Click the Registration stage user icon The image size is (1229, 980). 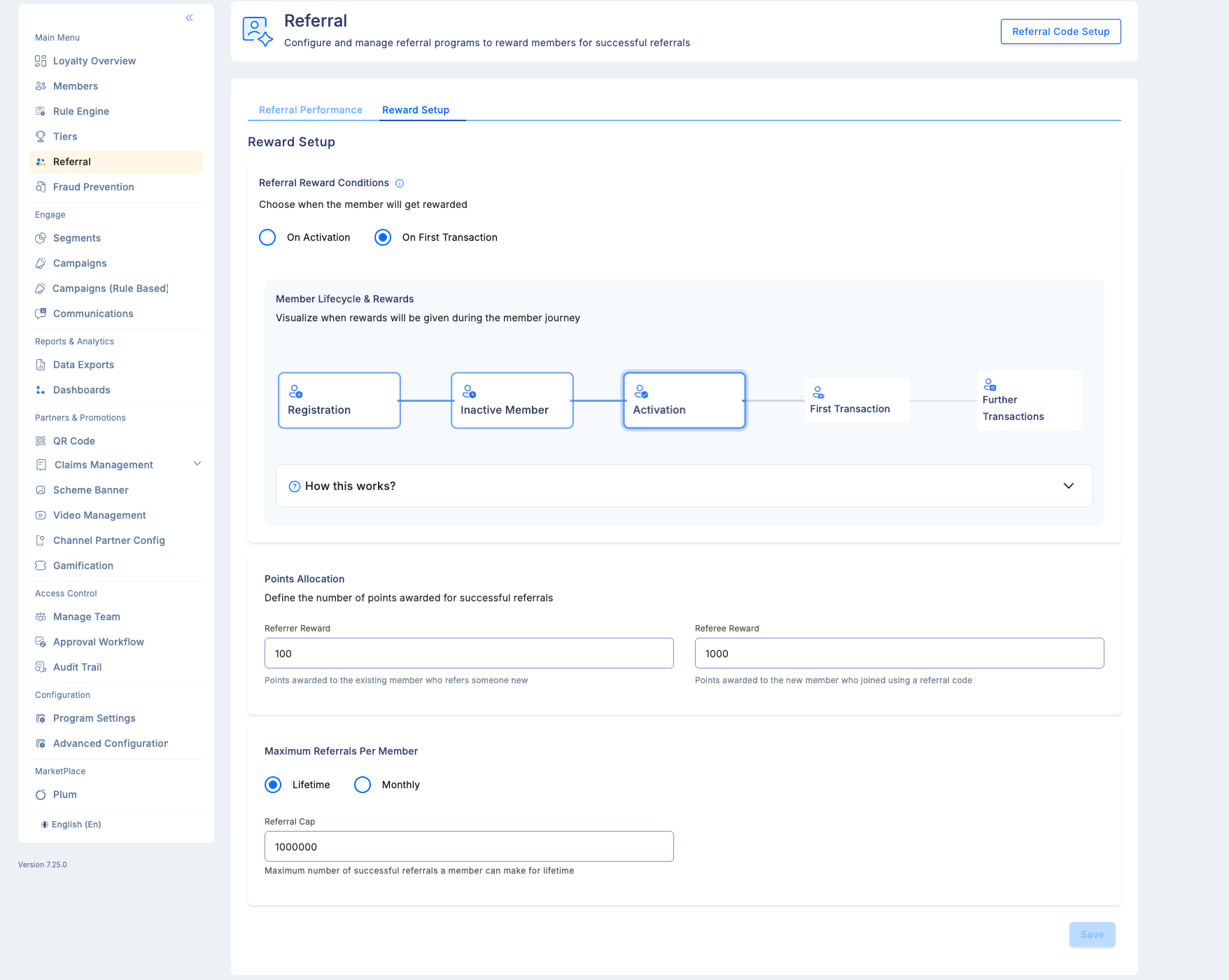click(296, 391)
